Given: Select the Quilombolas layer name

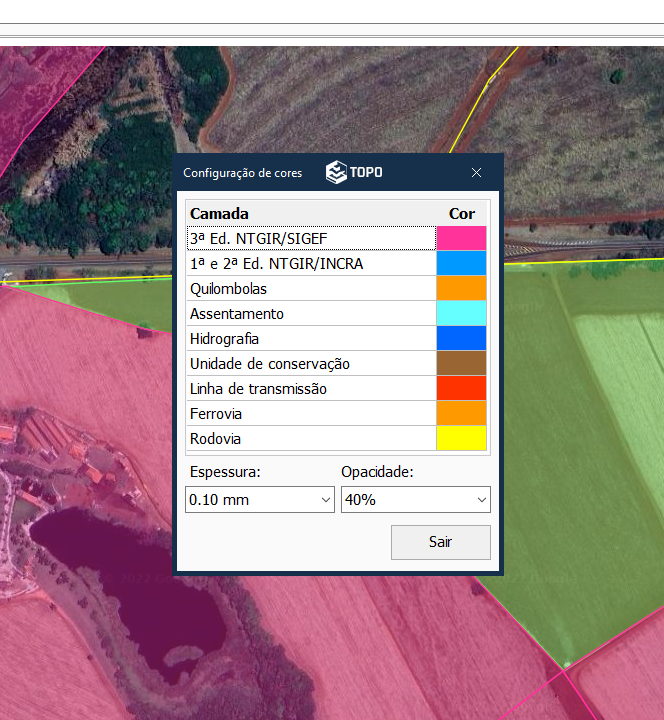Looking at the screenshot, I should click(x=229, y=288).
